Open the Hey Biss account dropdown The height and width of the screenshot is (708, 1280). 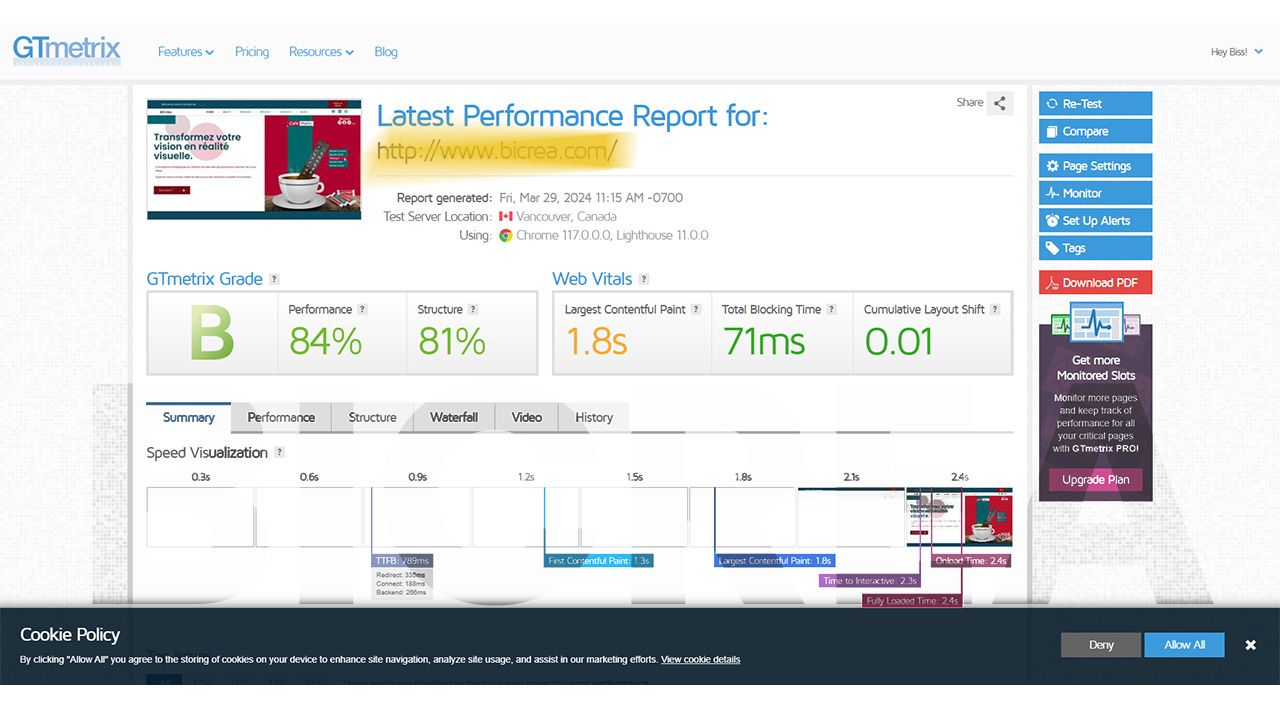[x=1236, y=52]
